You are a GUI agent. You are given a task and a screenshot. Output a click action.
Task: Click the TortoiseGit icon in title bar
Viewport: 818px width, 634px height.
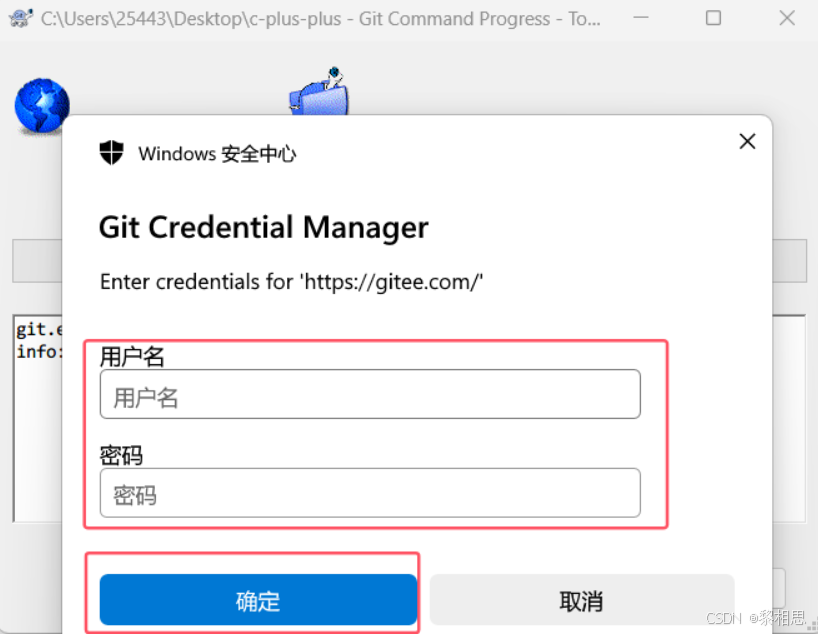(x=20, y=18)
